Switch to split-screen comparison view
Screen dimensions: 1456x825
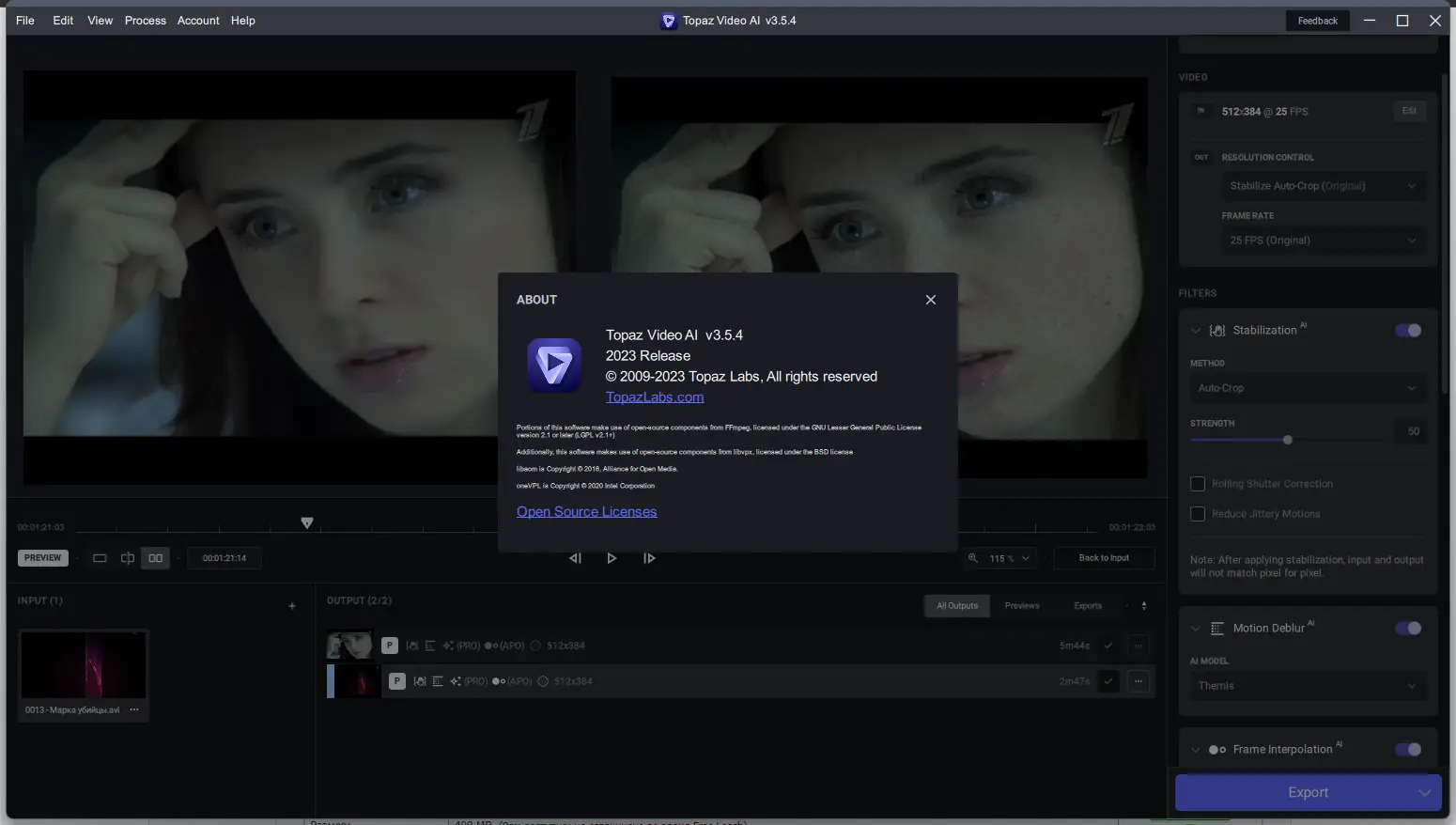click(x=128, y=557)
